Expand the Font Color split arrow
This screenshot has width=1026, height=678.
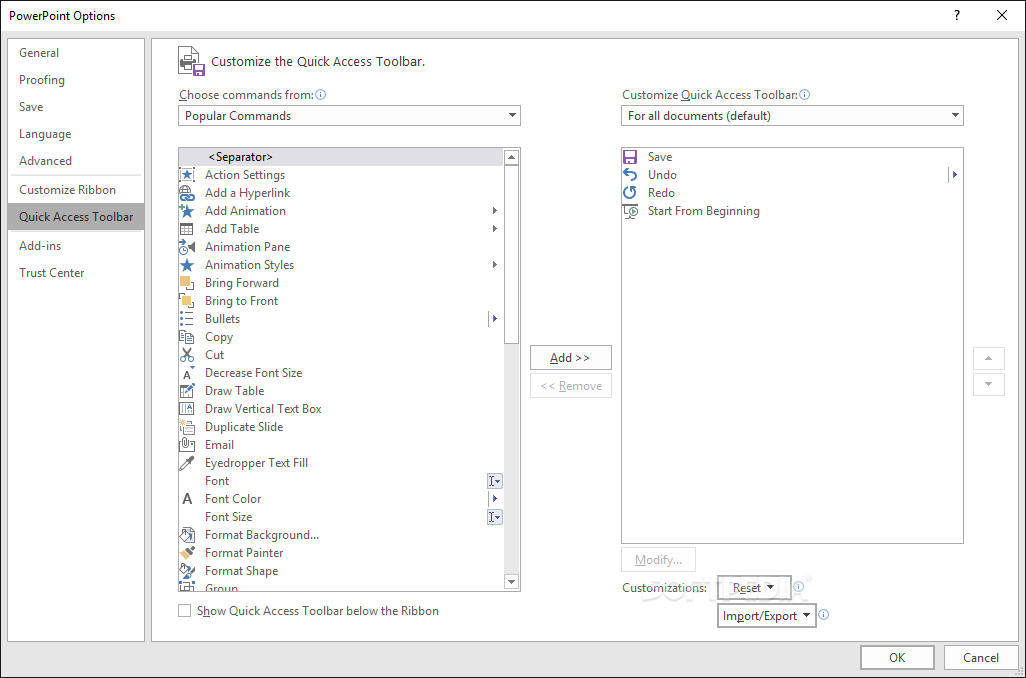pyautogui.click(x=495, y=499)
